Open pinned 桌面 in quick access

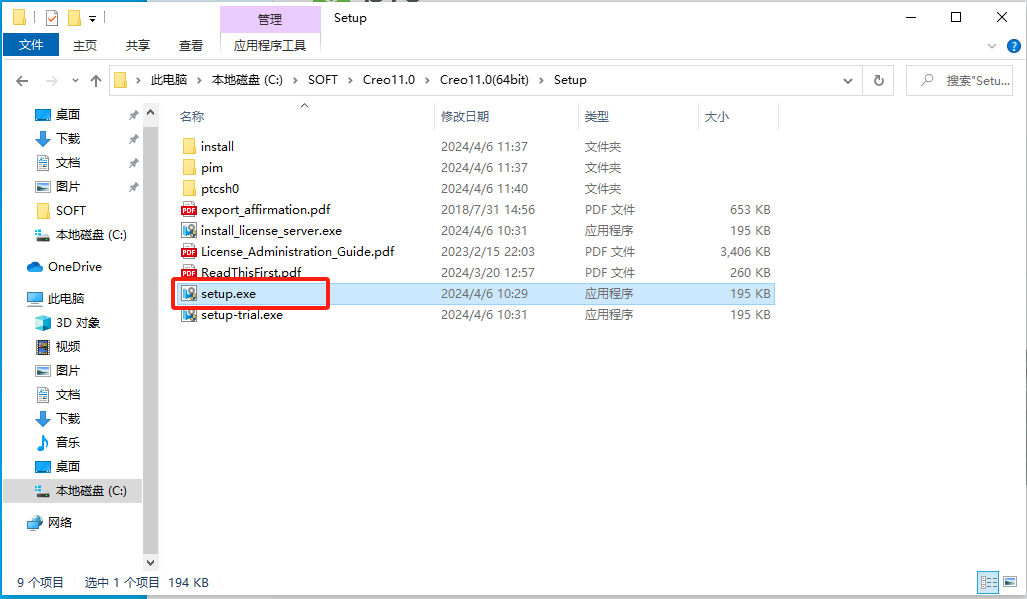tap(67, 115)
